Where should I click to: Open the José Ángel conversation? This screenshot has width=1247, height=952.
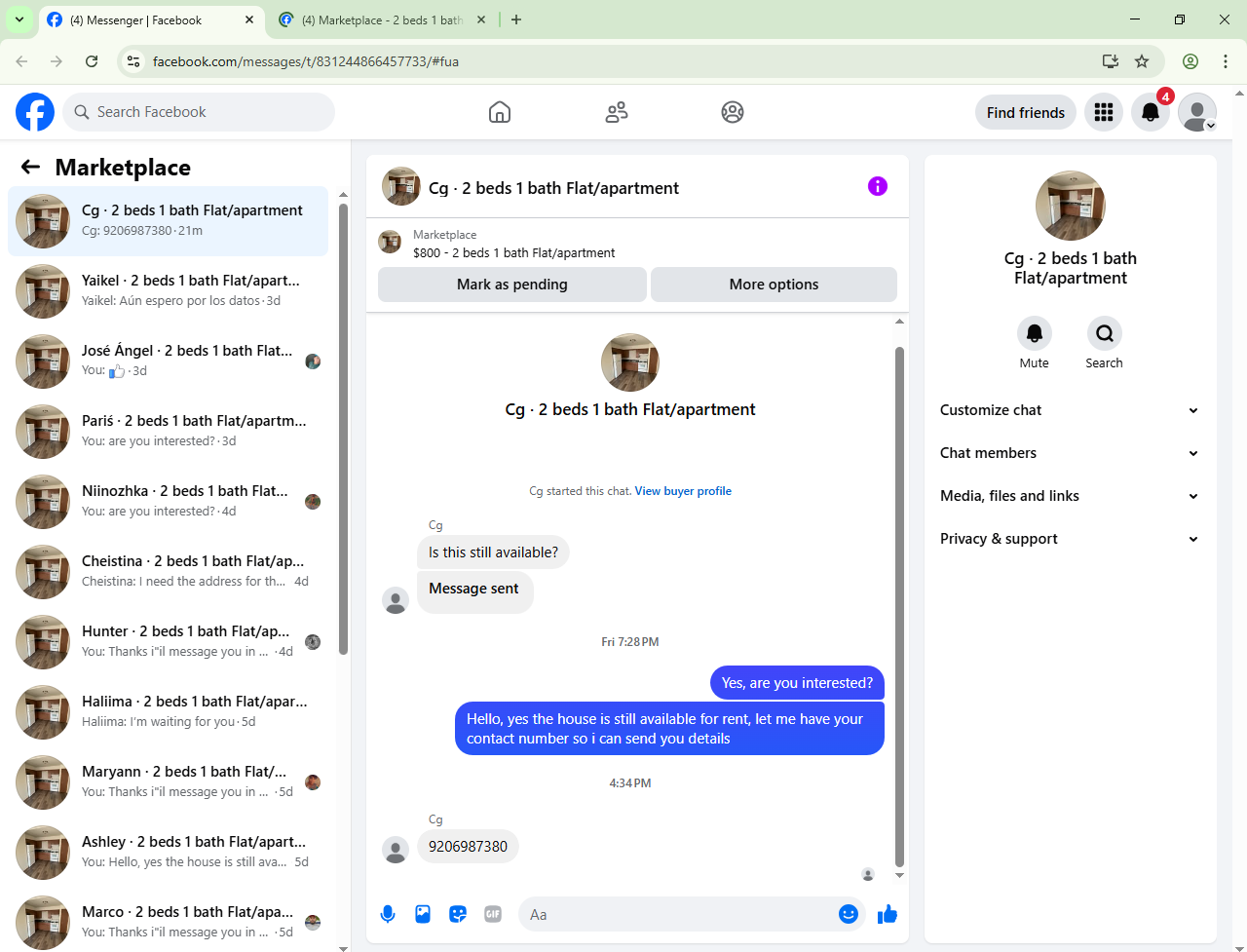tap(168, 362)
